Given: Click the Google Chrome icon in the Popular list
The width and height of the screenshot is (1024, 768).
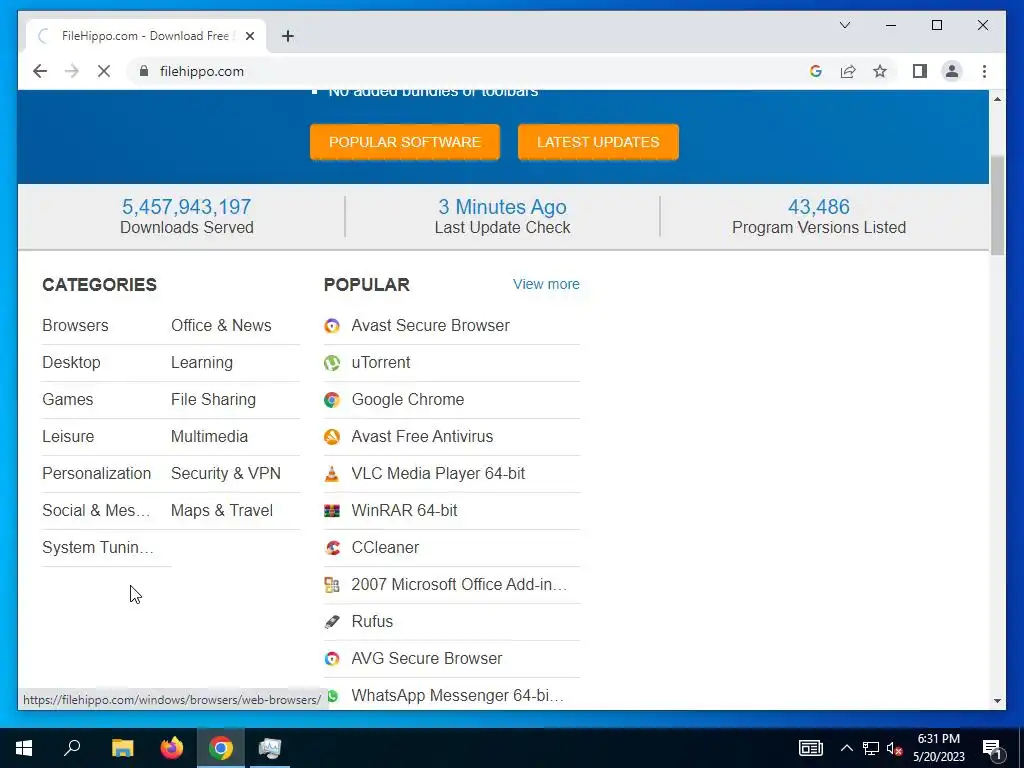Looking at the screenshot, I should pyautogui.click(x=332, y=400).
